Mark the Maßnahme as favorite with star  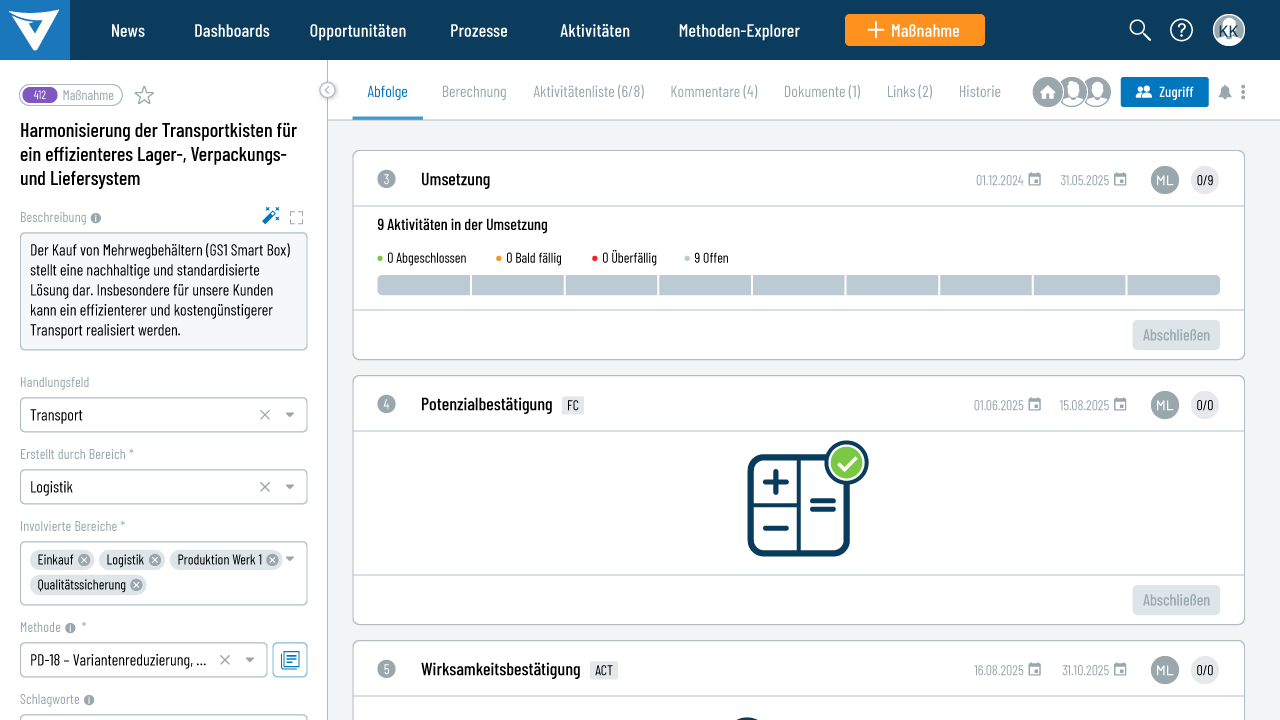pos(144,96)
